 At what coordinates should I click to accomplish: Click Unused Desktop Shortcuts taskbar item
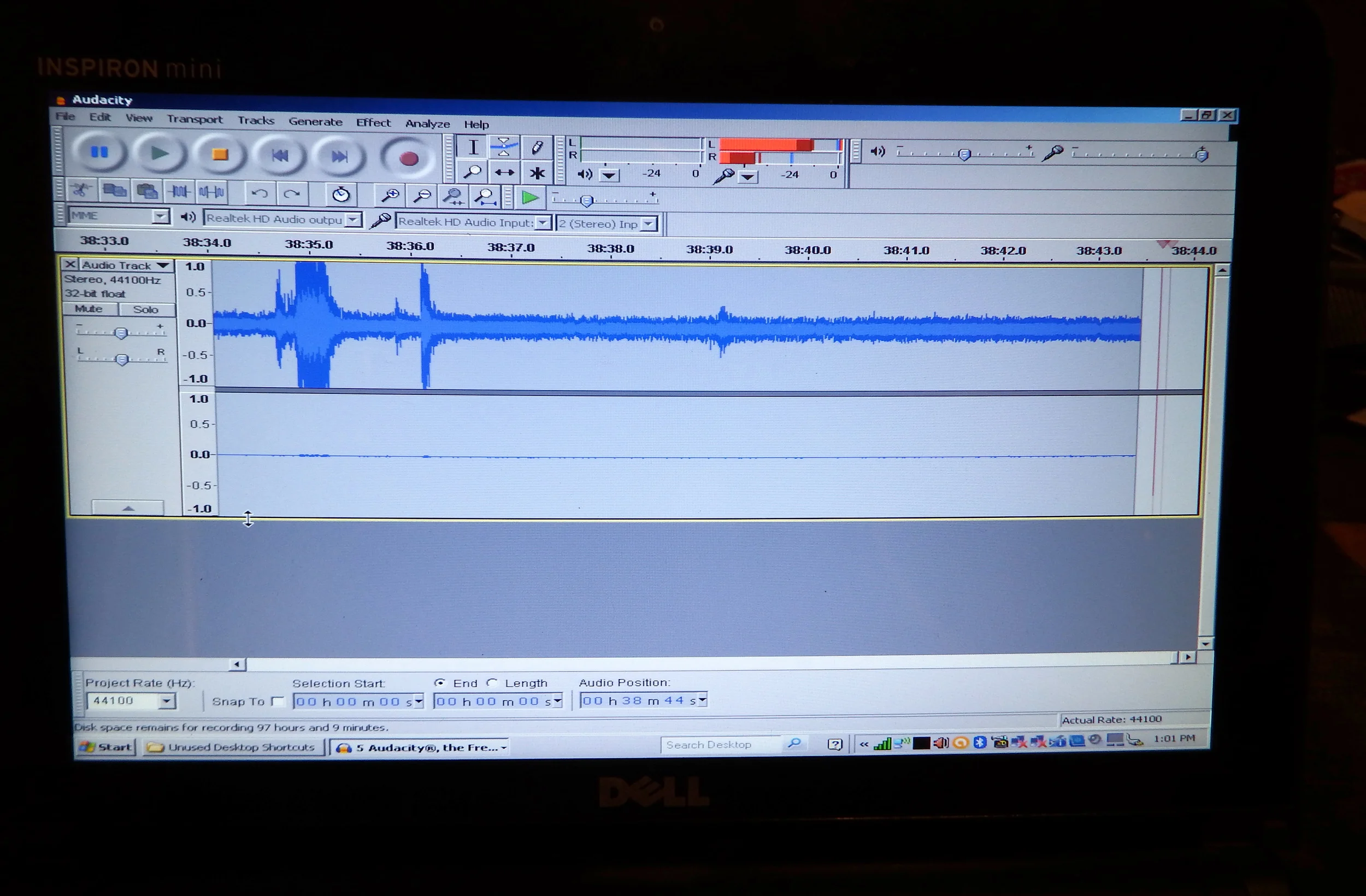coord(233,747)
